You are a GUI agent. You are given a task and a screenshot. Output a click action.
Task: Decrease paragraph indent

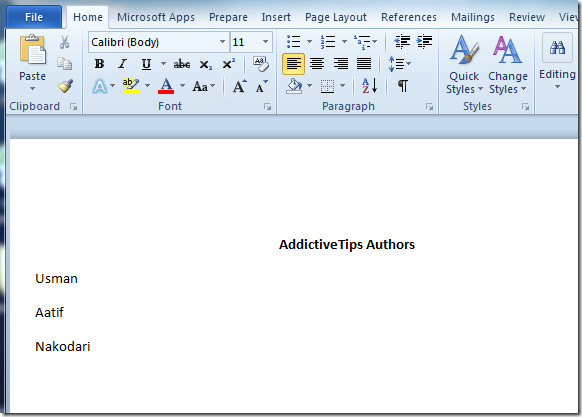coord(402,42)
